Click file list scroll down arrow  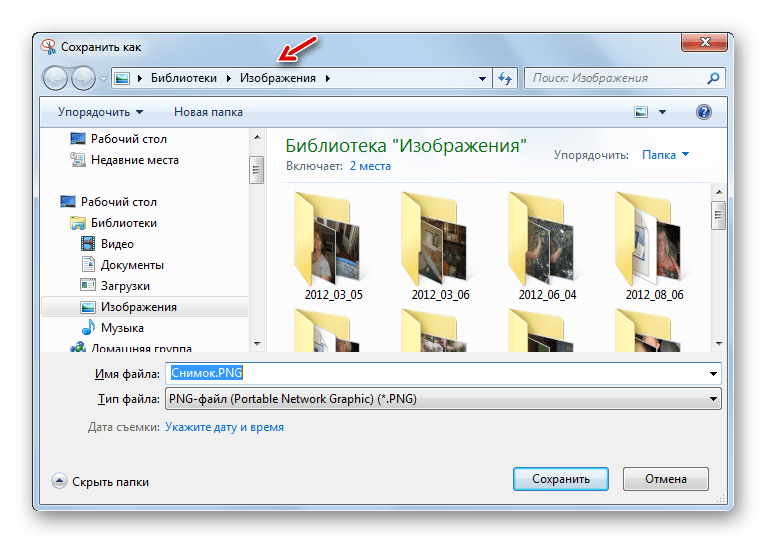pyautogui.click(x=719, y=344)
